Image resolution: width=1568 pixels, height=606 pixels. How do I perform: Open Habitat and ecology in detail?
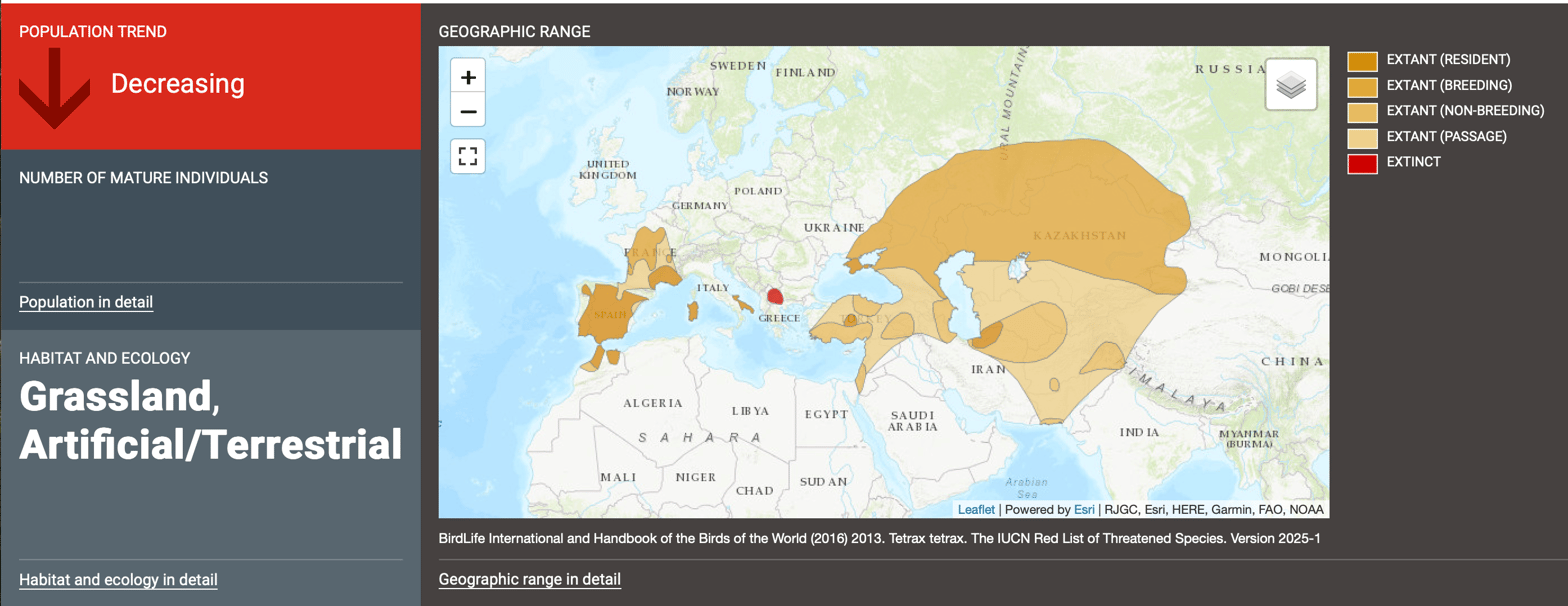point(118,580)
